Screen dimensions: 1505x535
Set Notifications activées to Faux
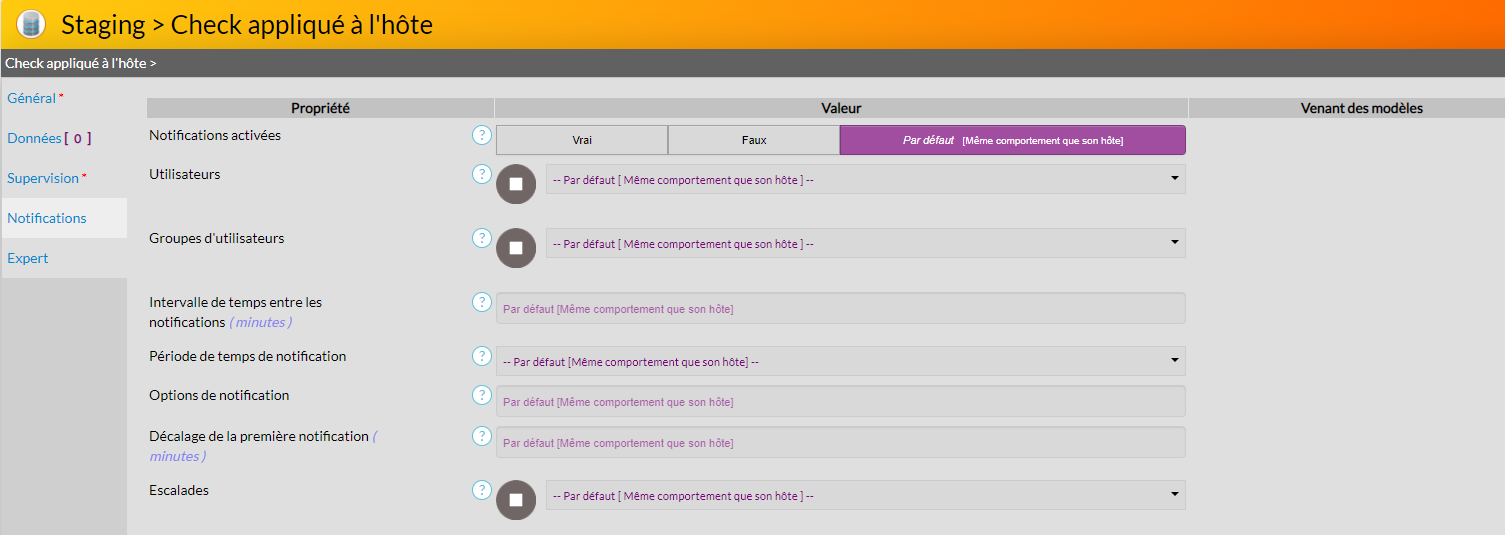coord(753,140)
